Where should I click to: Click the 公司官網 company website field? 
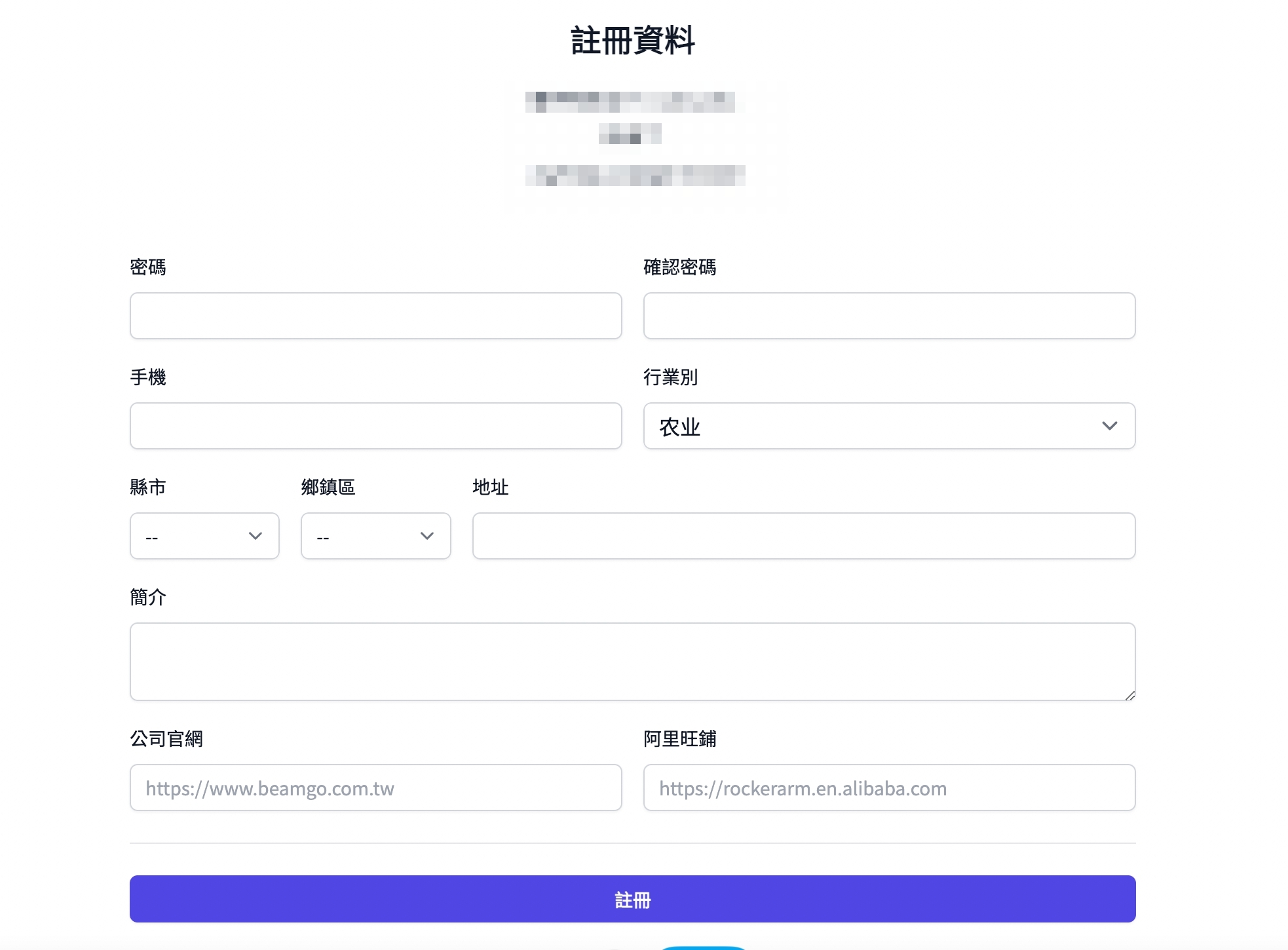[375, 788]
